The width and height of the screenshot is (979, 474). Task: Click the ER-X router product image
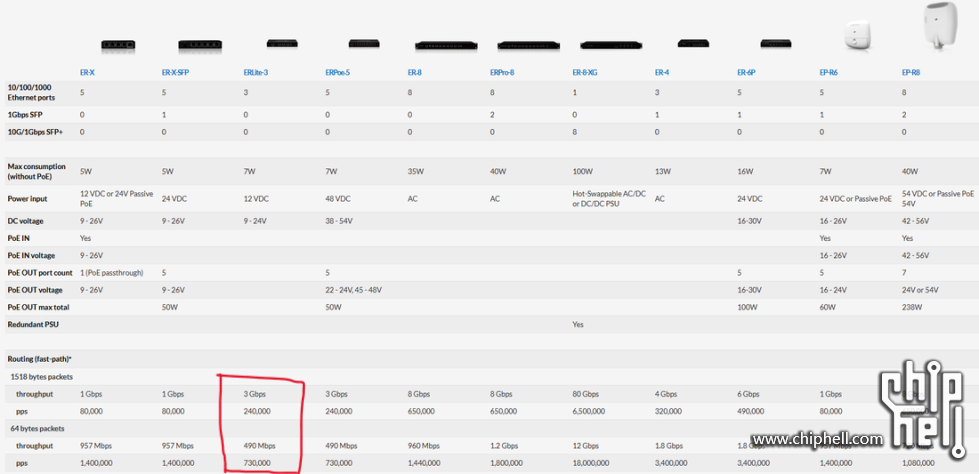pyautogui.click(x=119, y=45)
